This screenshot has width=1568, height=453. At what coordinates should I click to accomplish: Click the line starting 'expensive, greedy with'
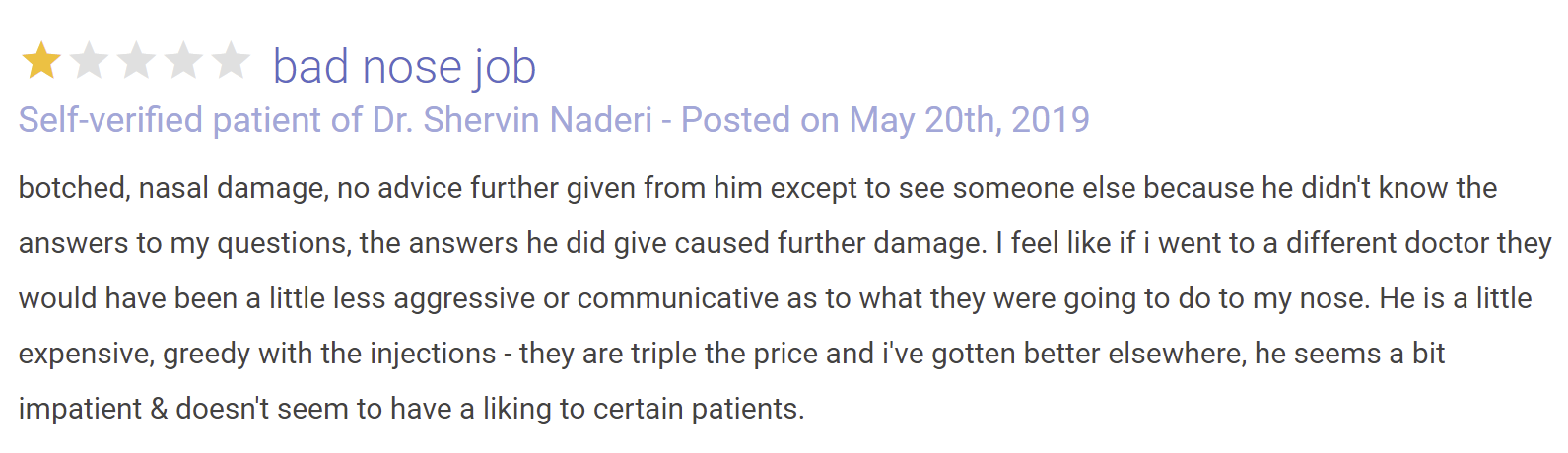pyautogui.click(x=732, y=354)
